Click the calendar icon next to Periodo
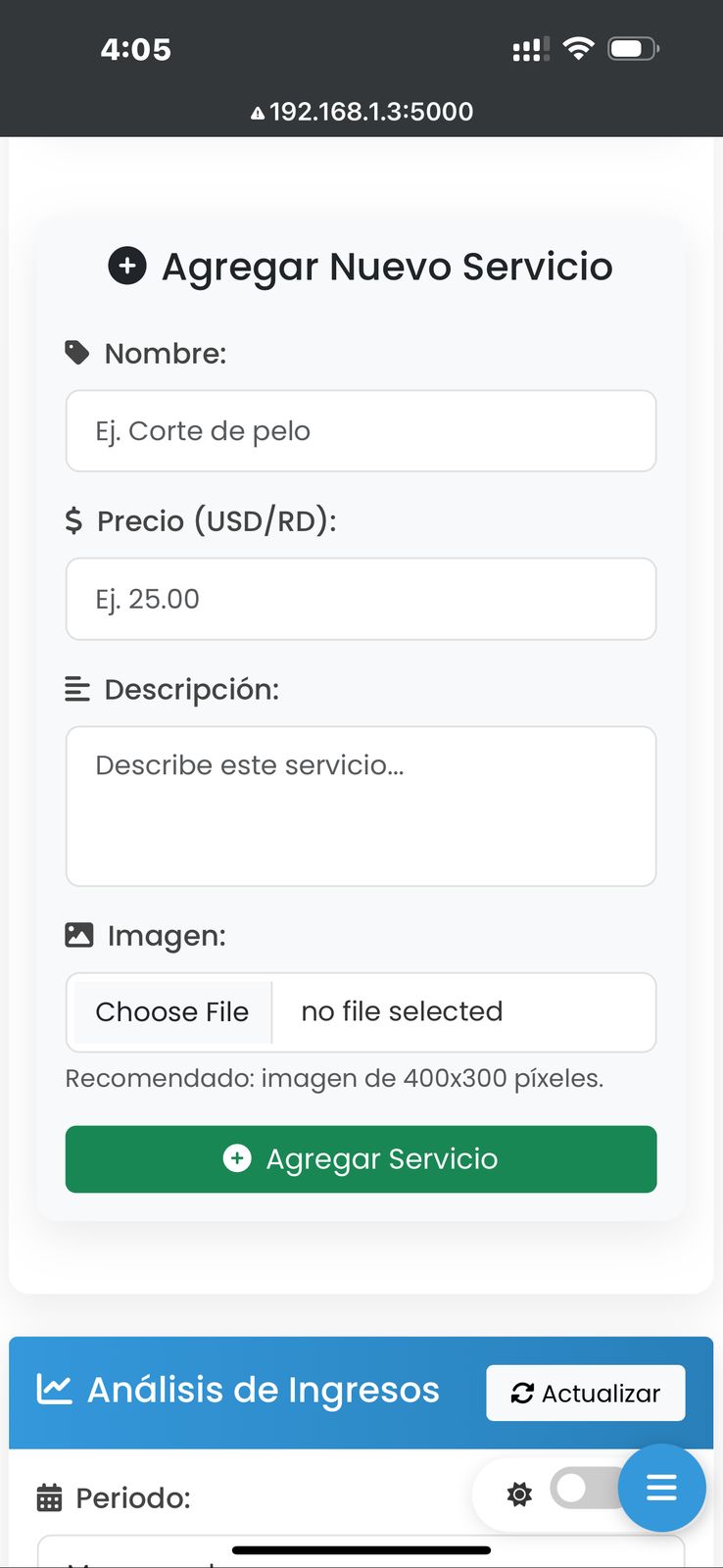Viewport: 723px width, 1568px height. point(49,1497)
